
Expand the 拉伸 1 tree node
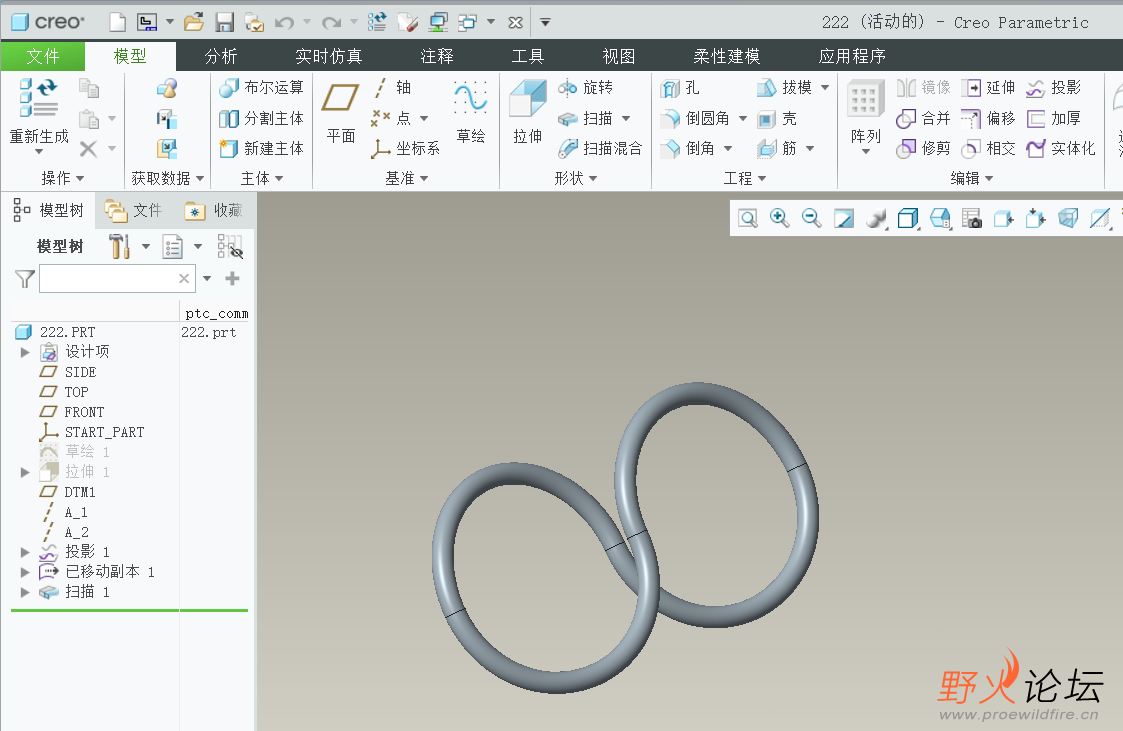click(25, 473)
